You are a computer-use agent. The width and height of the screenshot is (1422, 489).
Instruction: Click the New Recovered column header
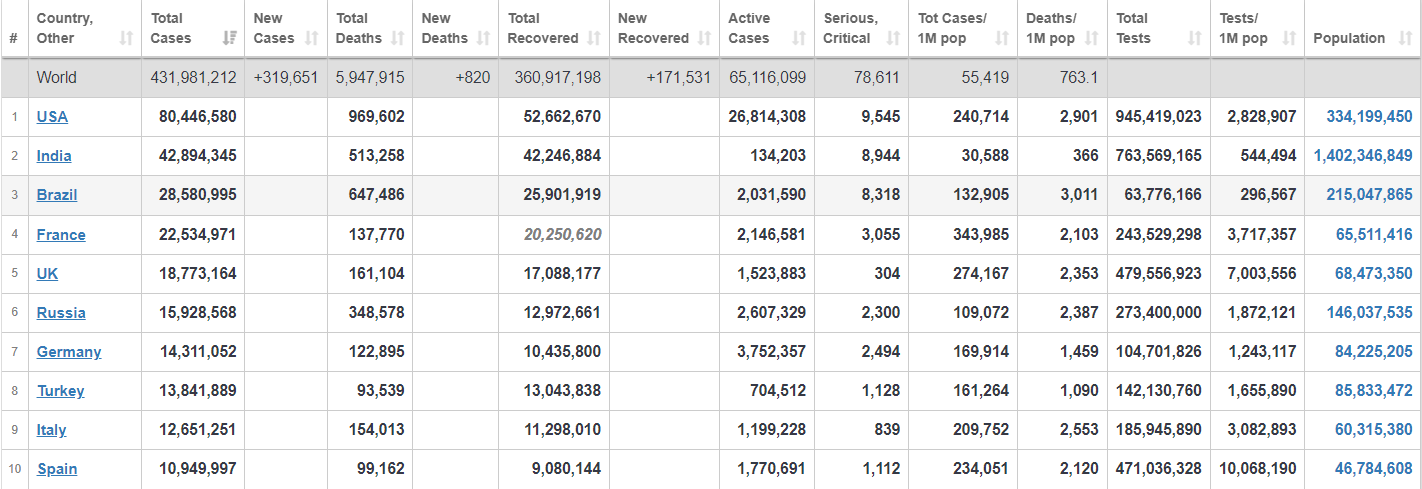pyautogui.click(x=664, y=28)
